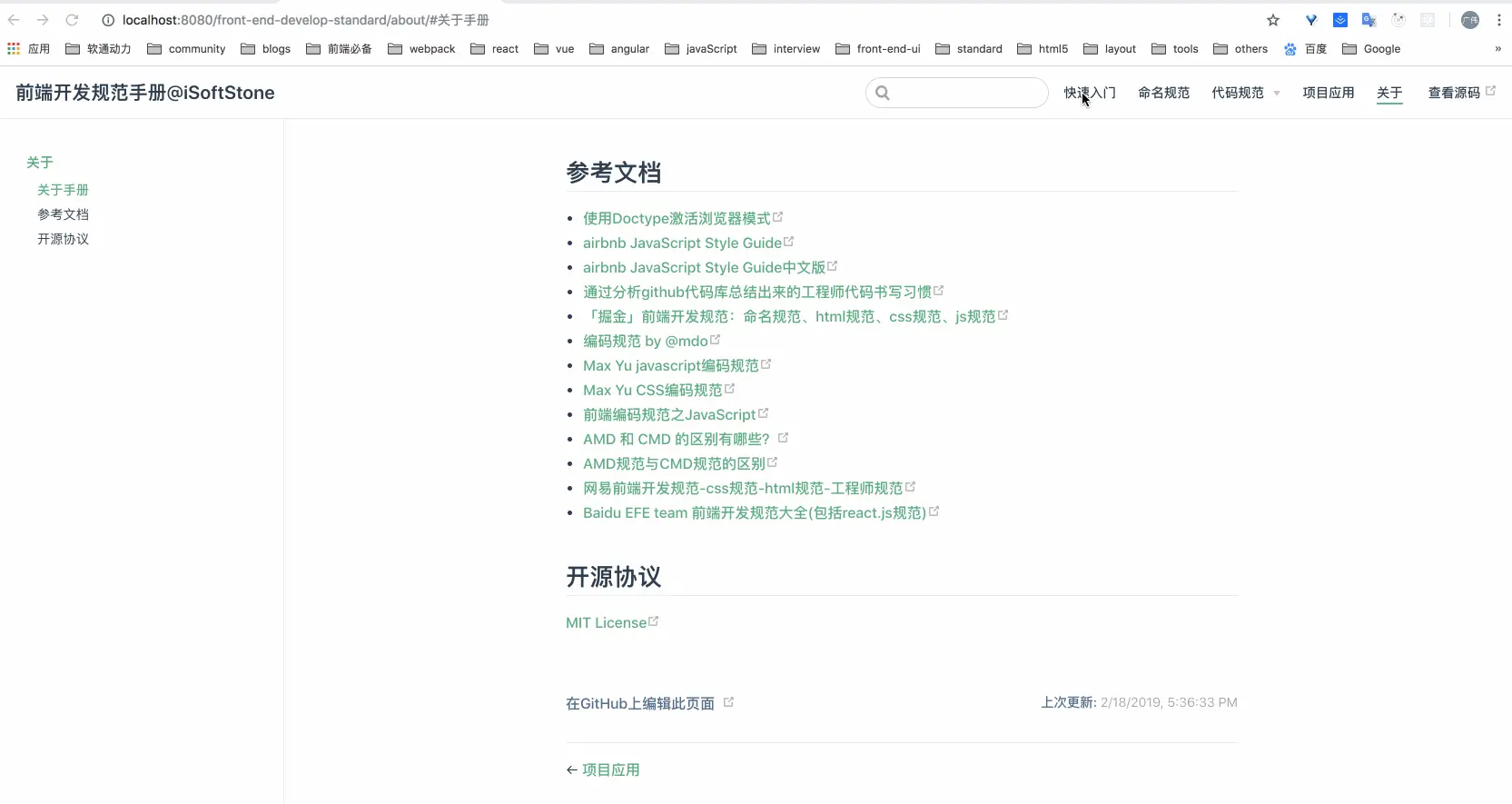Viewport: 1512px width, 804px height.
Task: Open the javaScript bookmark folder
Action: pos(701,49)
